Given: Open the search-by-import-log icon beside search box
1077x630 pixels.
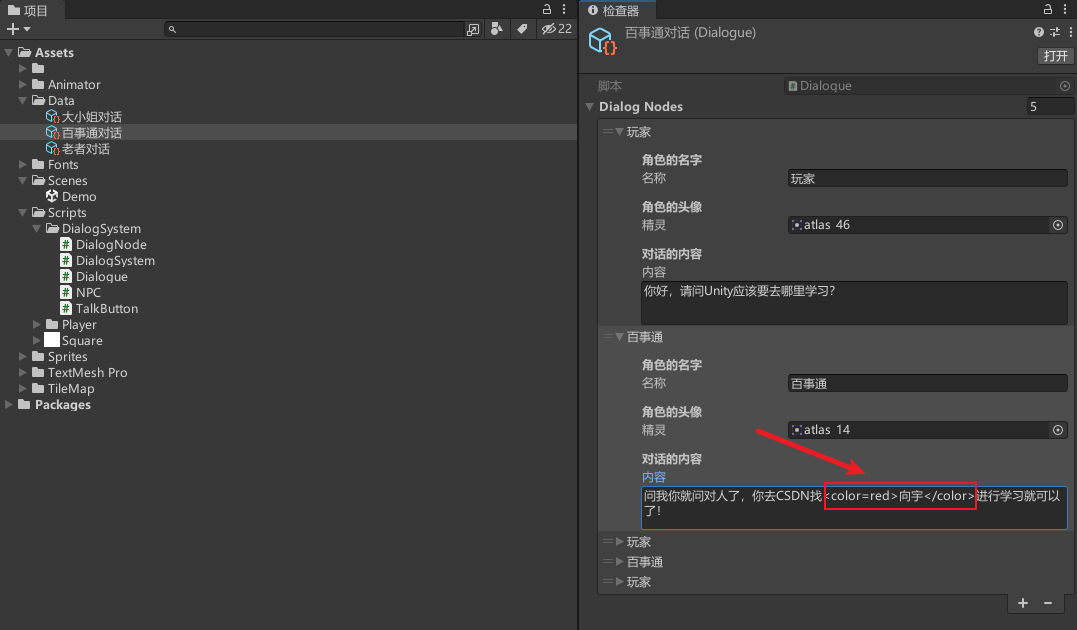Looking at the screenshot, I should 473,29.
